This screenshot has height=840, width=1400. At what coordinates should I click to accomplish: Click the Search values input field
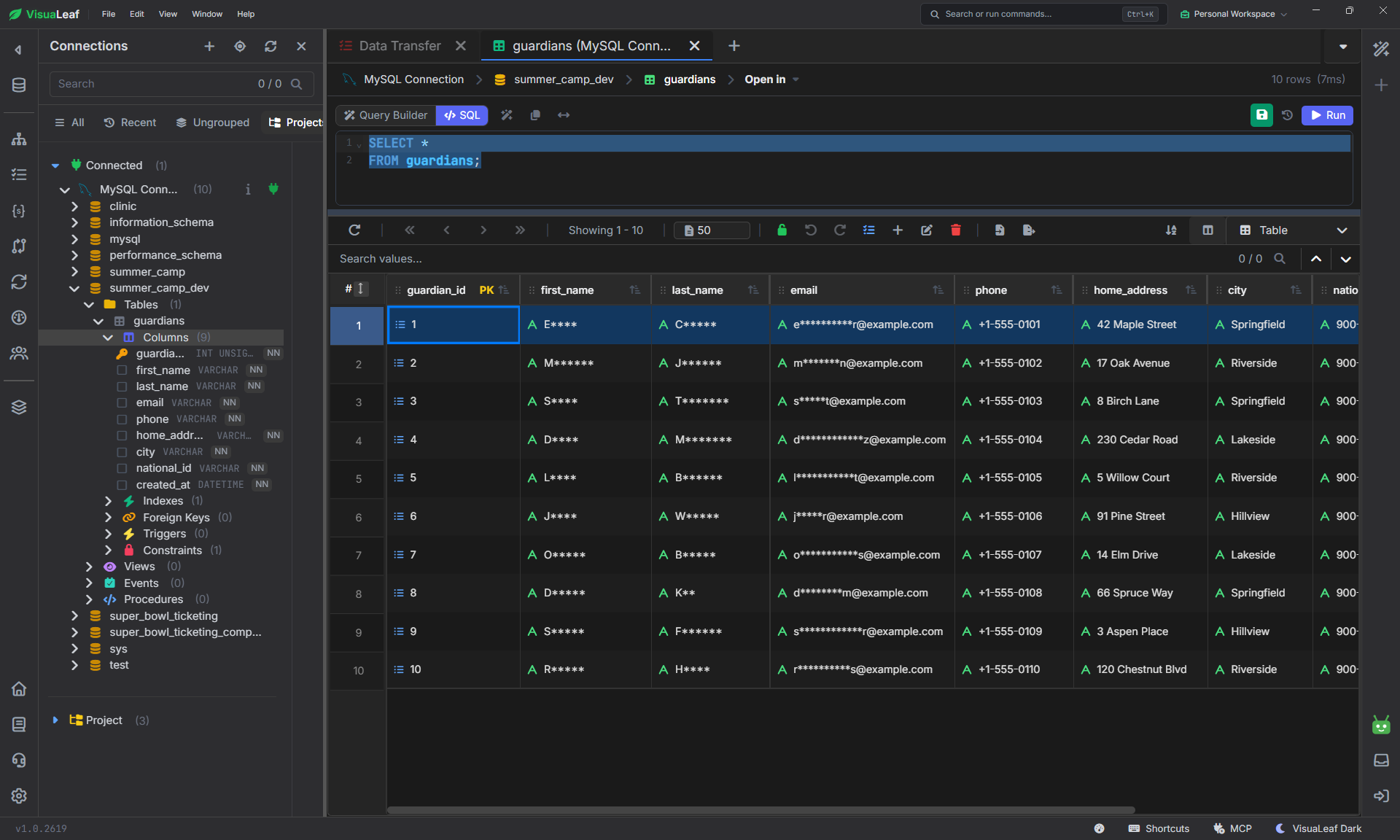click(780, 259)
